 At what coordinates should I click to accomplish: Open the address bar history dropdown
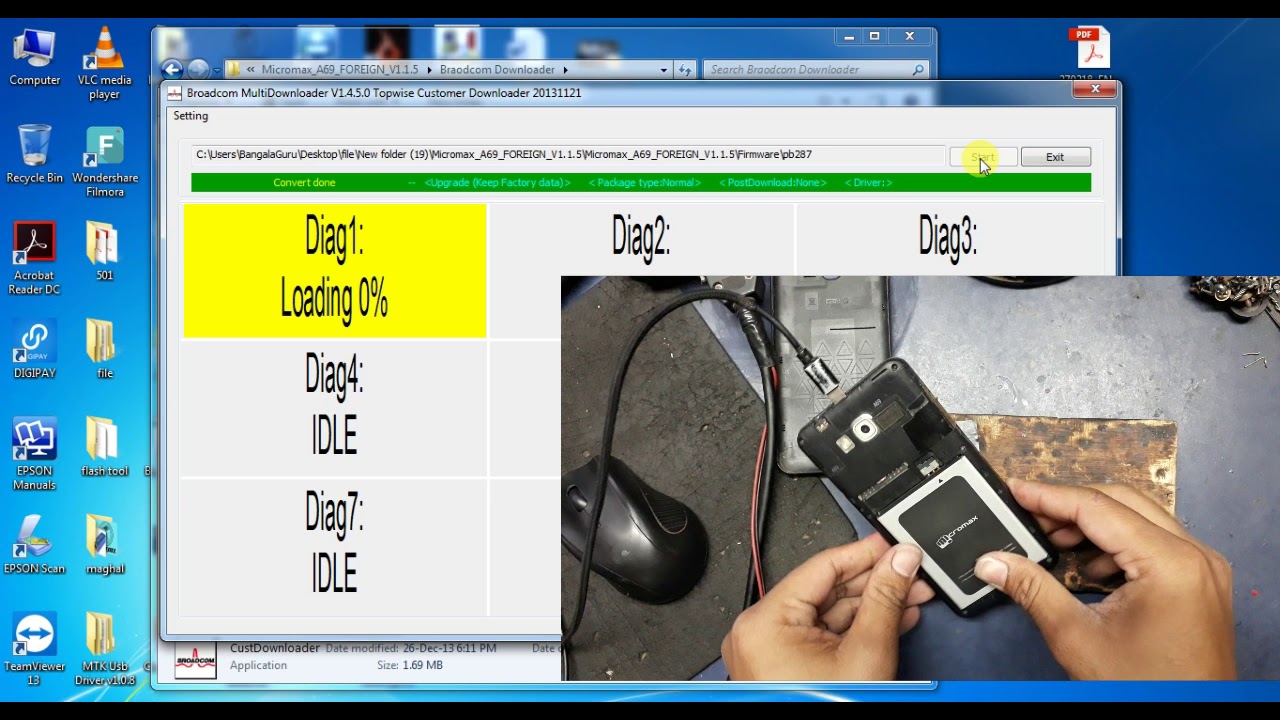(663, 70)
